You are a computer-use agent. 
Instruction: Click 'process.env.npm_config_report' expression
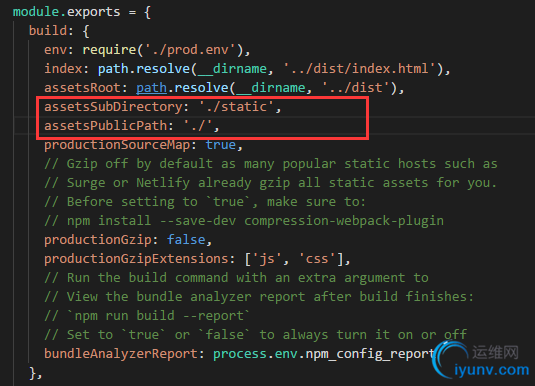tap(324, 354)
